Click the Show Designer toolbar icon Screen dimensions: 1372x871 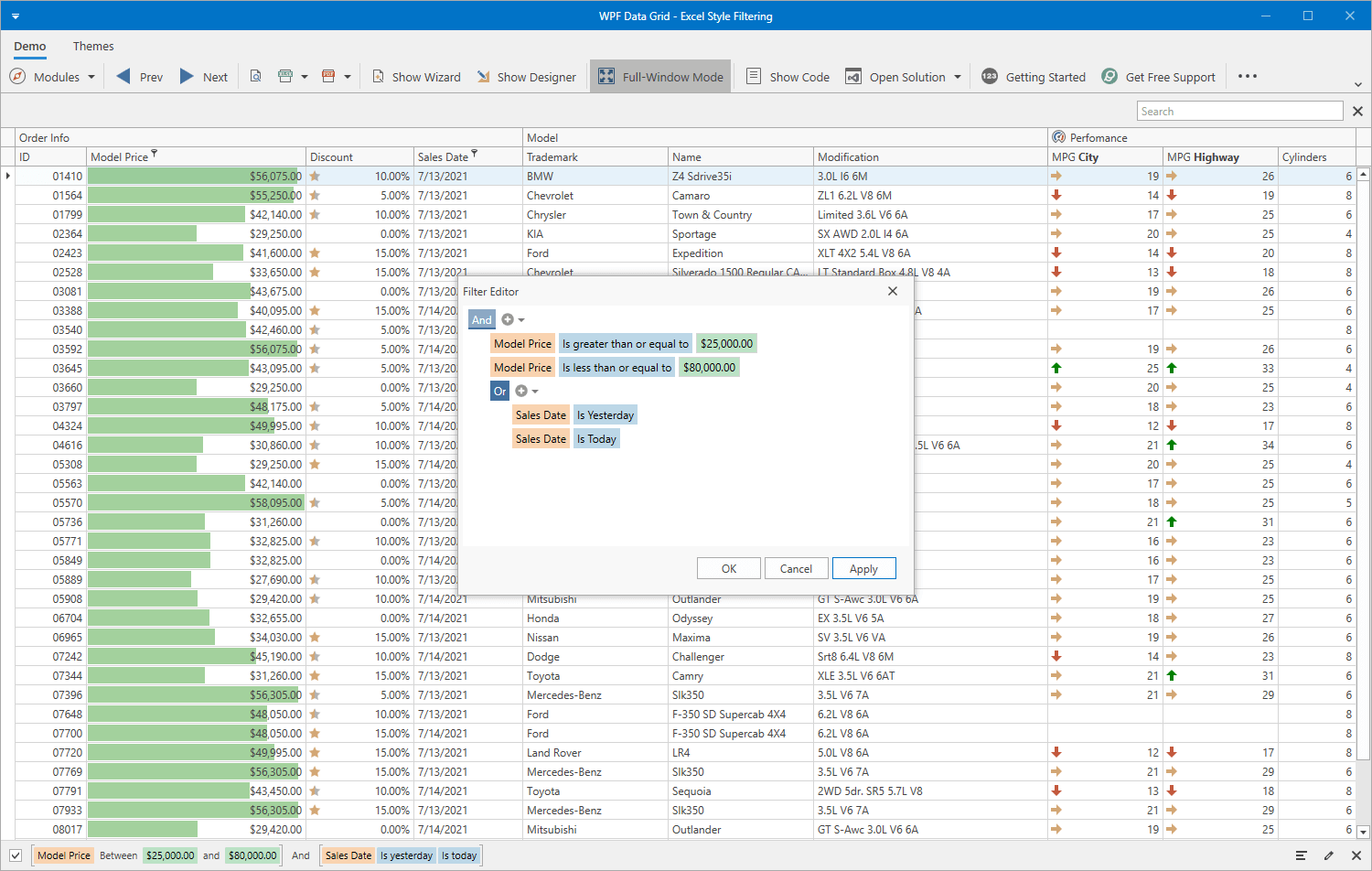tap(483, 77)
